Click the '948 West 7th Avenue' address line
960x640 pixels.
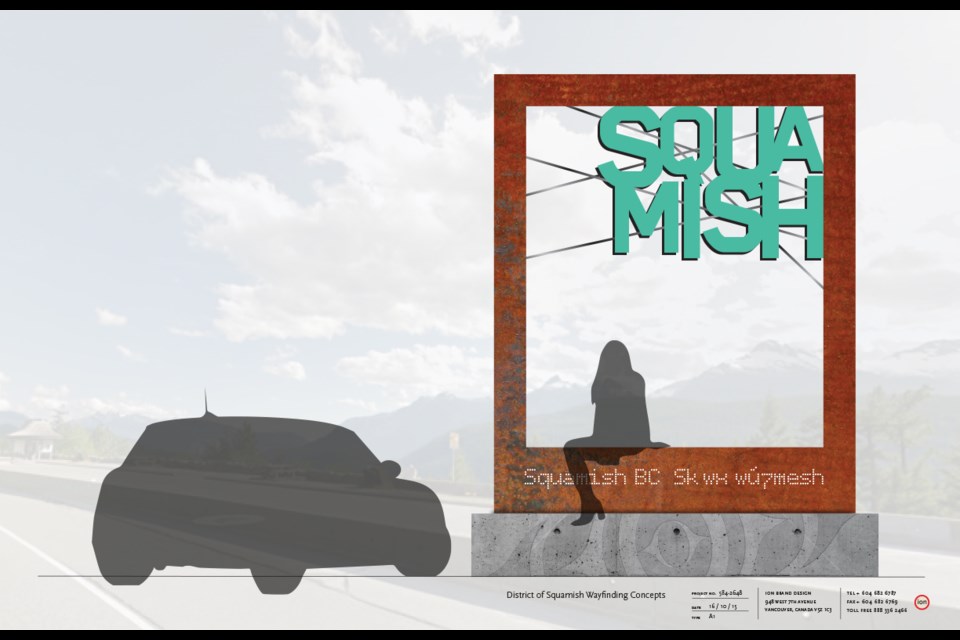point(790,601)
